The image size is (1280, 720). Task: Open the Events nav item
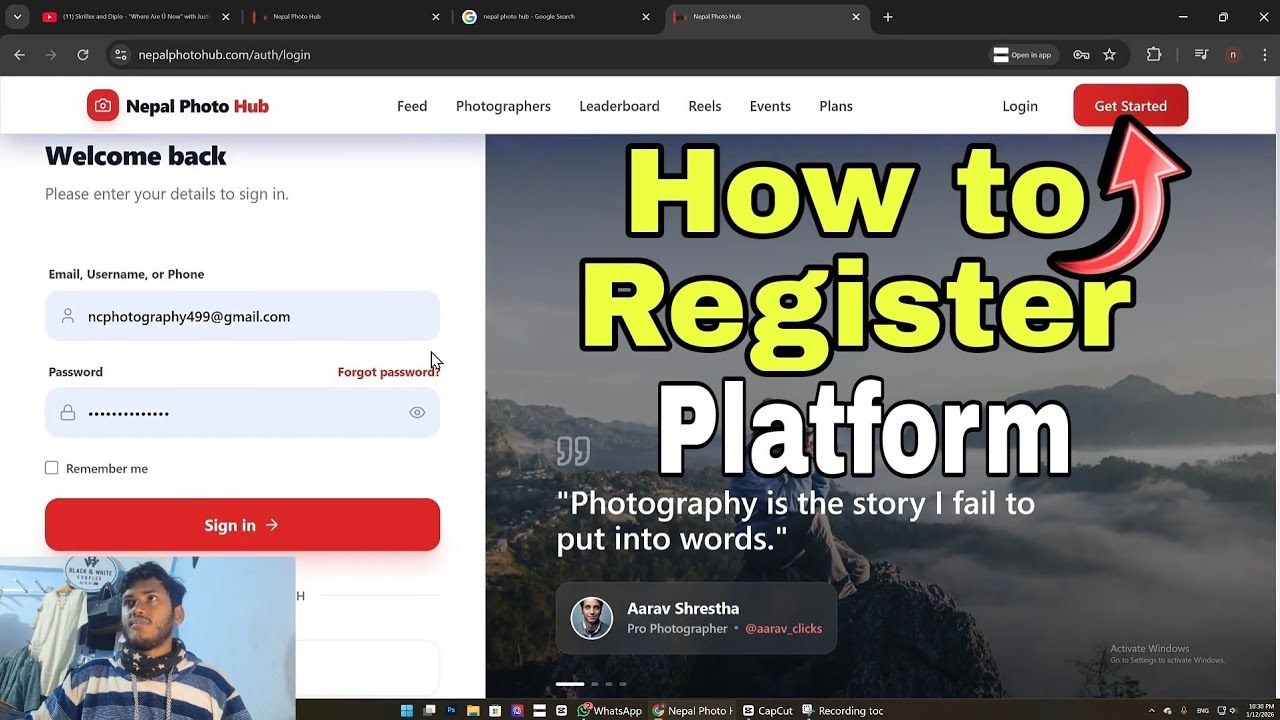[x=770, y=106]
